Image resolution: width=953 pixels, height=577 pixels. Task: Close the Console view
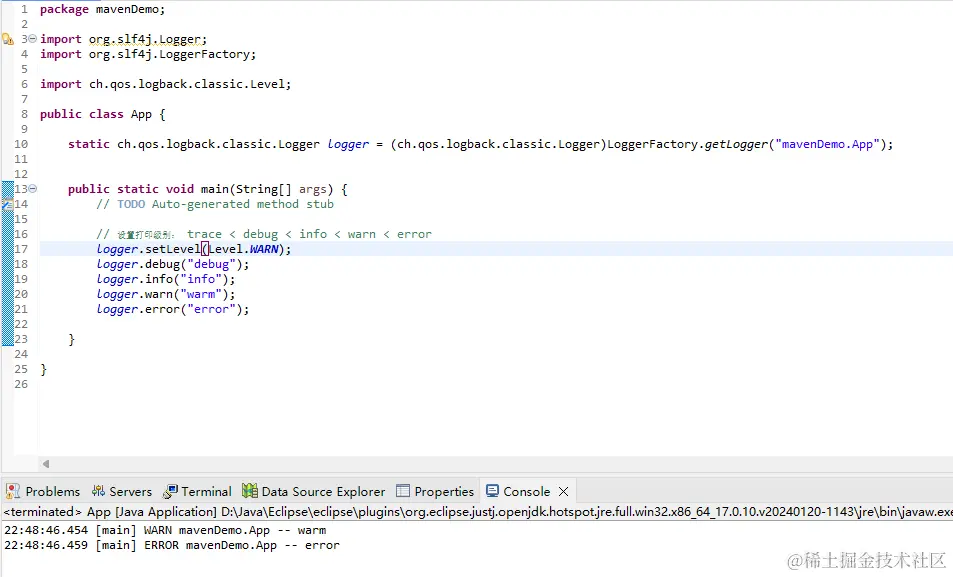[563, 491]
